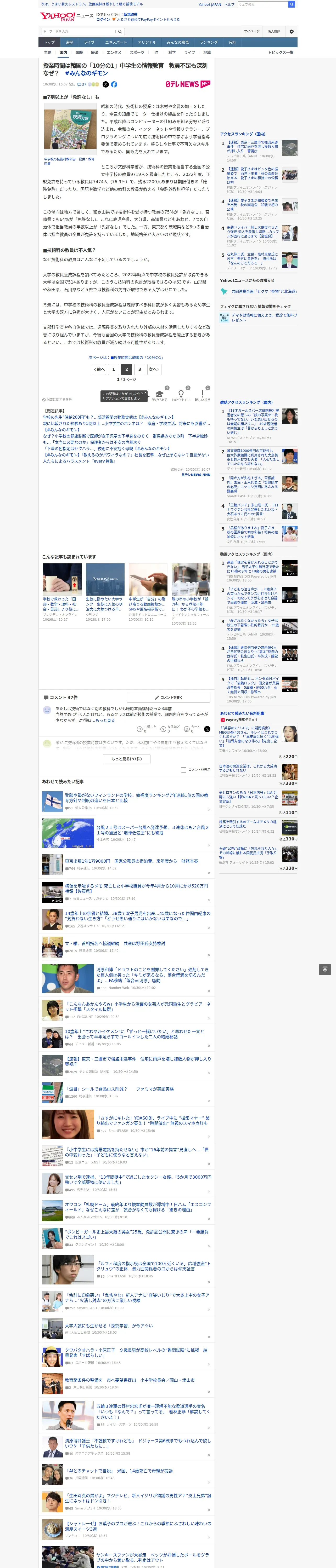
Task: Go to previous page 前へ
Action: point(99,370)
